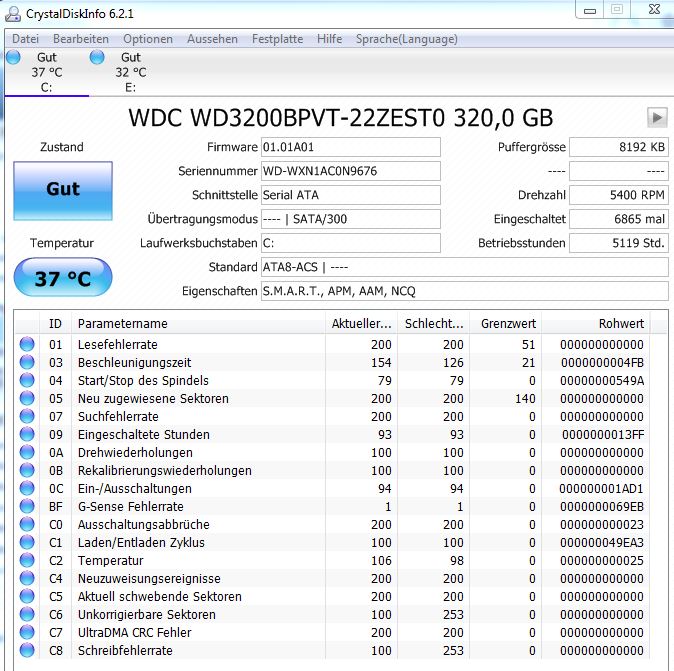Open the Hilfe menu

tap(329, 39)
